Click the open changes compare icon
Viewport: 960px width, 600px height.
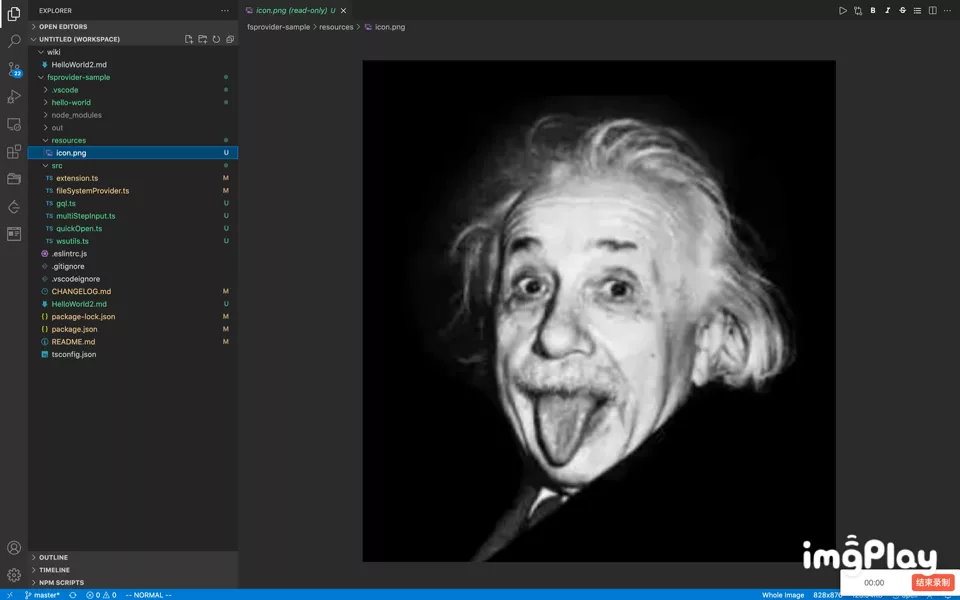tap(858, 10)
